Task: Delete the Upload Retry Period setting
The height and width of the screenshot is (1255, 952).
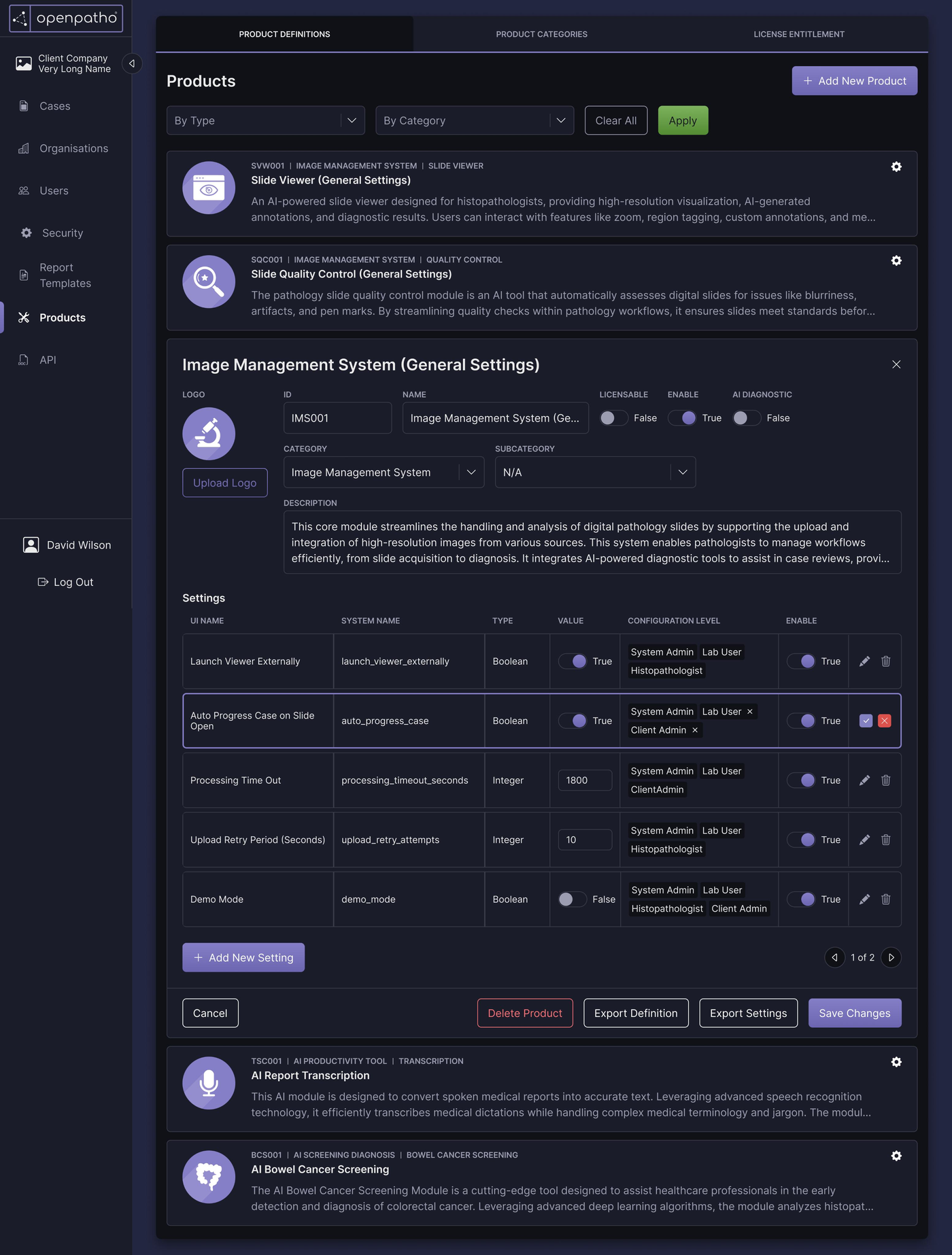Action: click(x=886, y=840)
